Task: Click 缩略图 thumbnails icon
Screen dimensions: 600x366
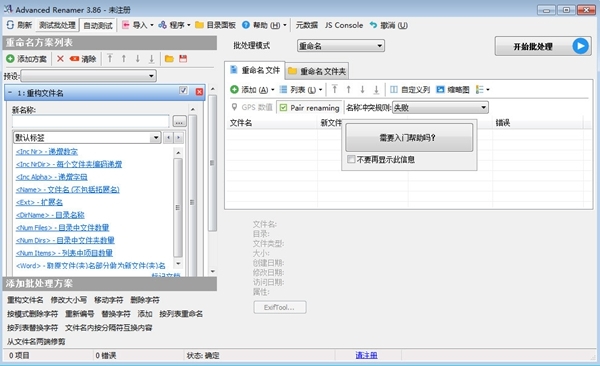Action: (x=440, y=90)
